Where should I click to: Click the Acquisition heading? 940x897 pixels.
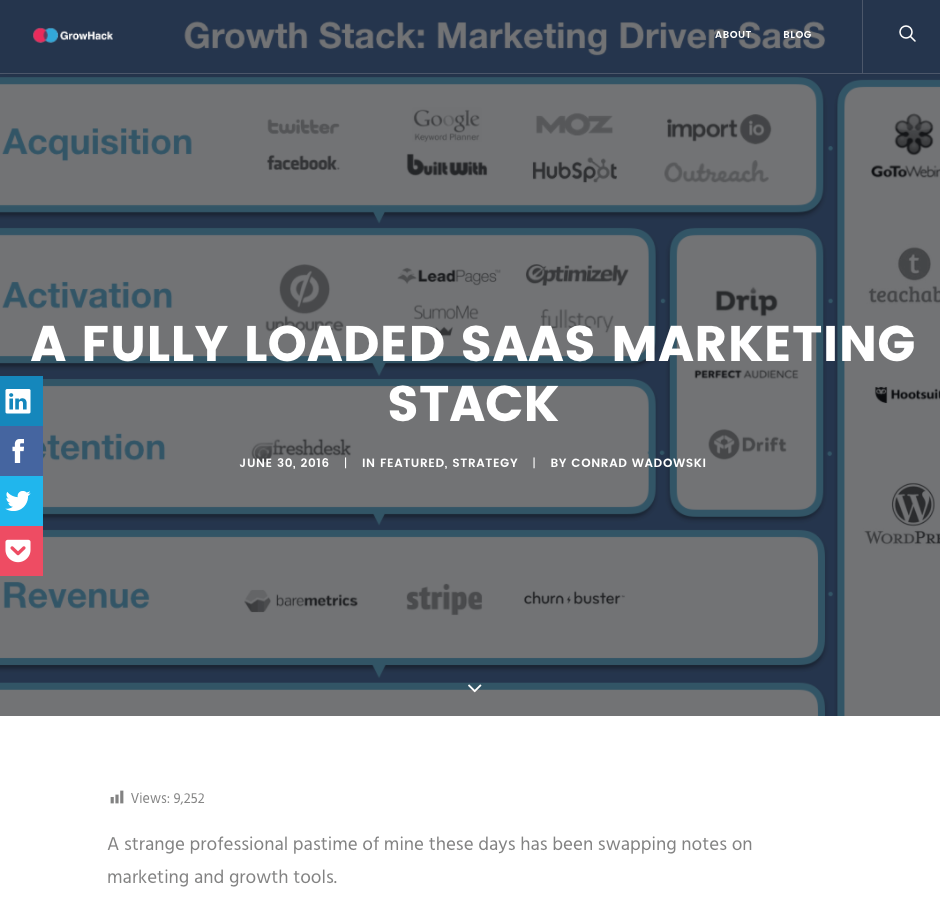click(97, 142)
